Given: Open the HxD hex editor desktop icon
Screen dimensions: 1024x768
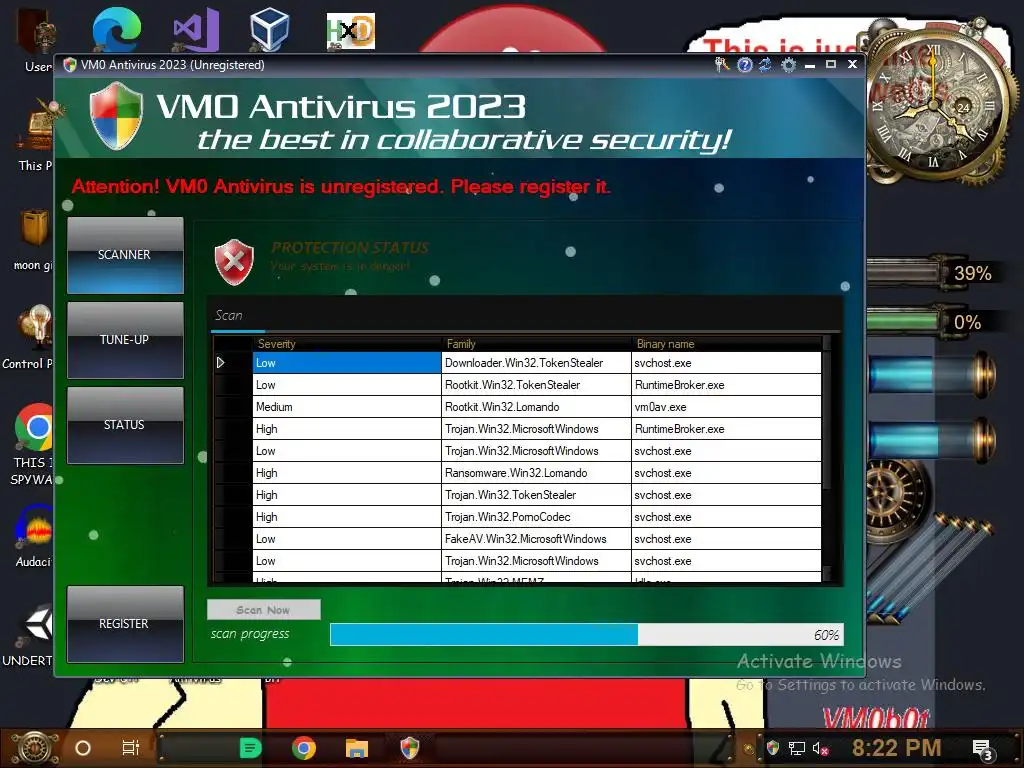Looking at the screenshot, I should pos(351,31).
